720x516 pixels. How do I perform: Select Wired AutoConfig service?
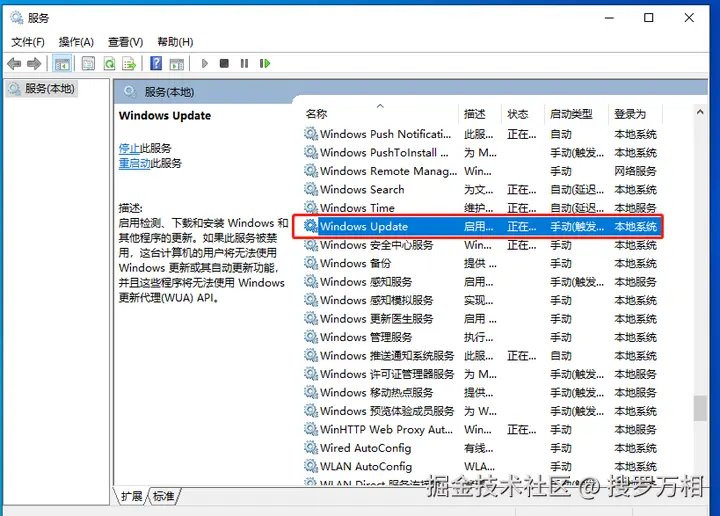(x=482, y=448)
